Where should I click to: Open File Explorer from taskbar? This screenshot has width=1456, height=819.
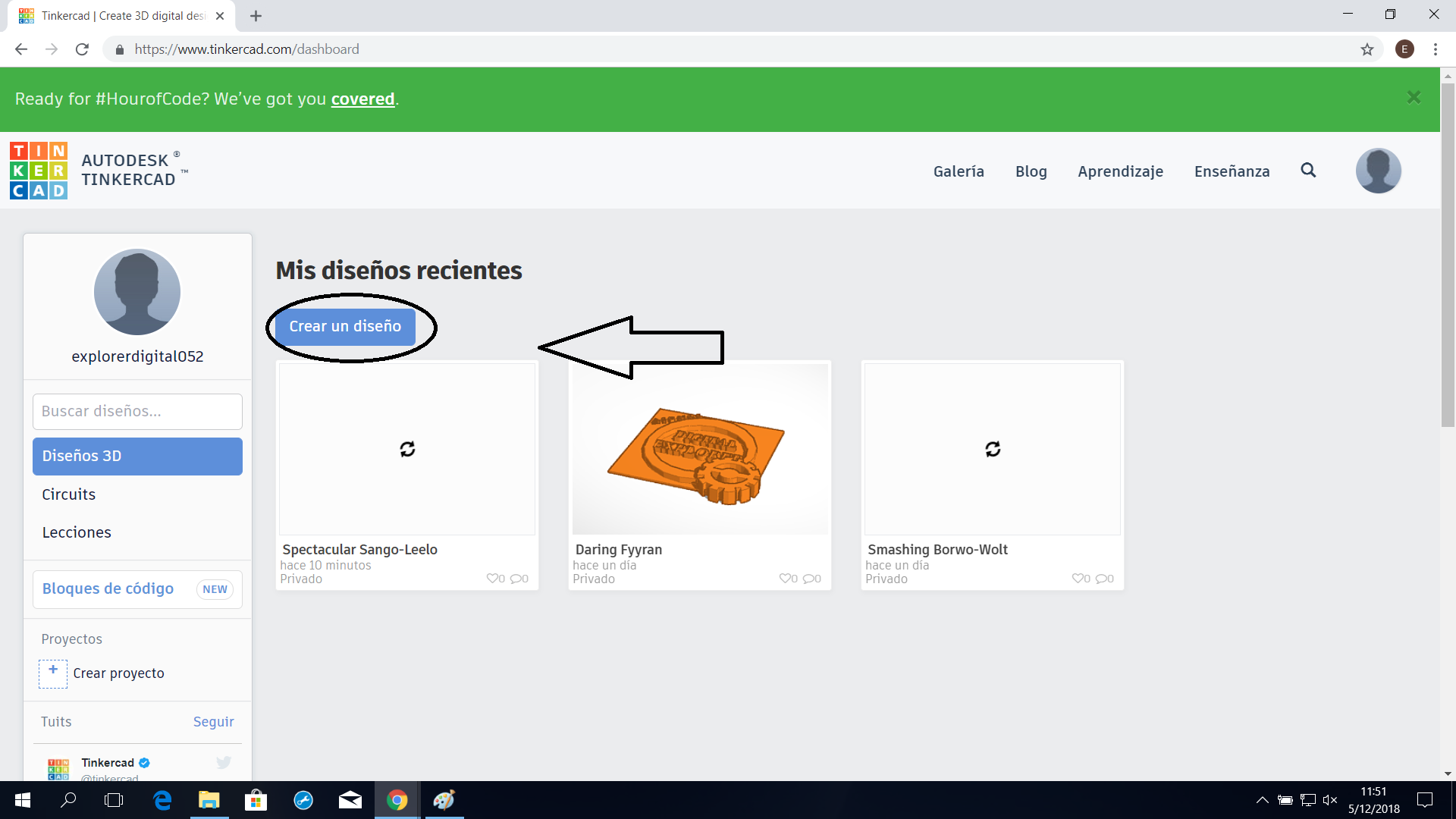(x=209, y=800)
